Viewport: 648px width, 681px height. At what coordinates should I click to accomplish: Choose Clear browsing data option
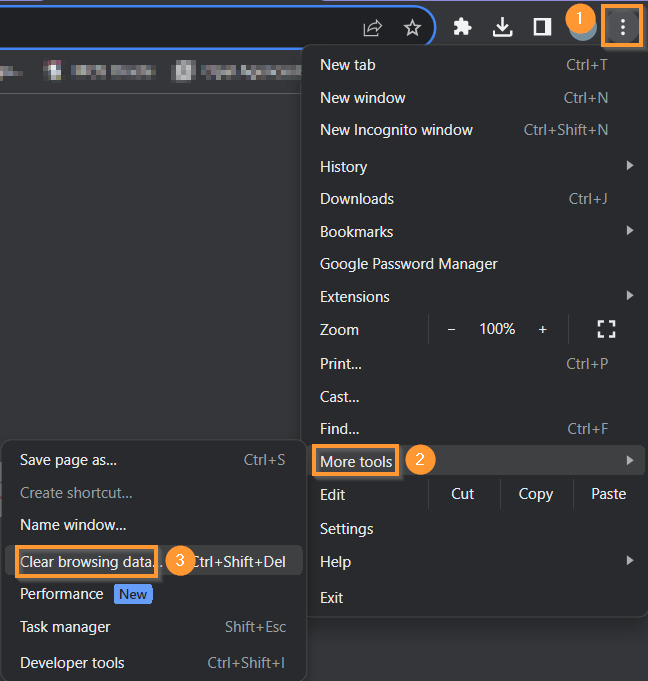point(153,561)
